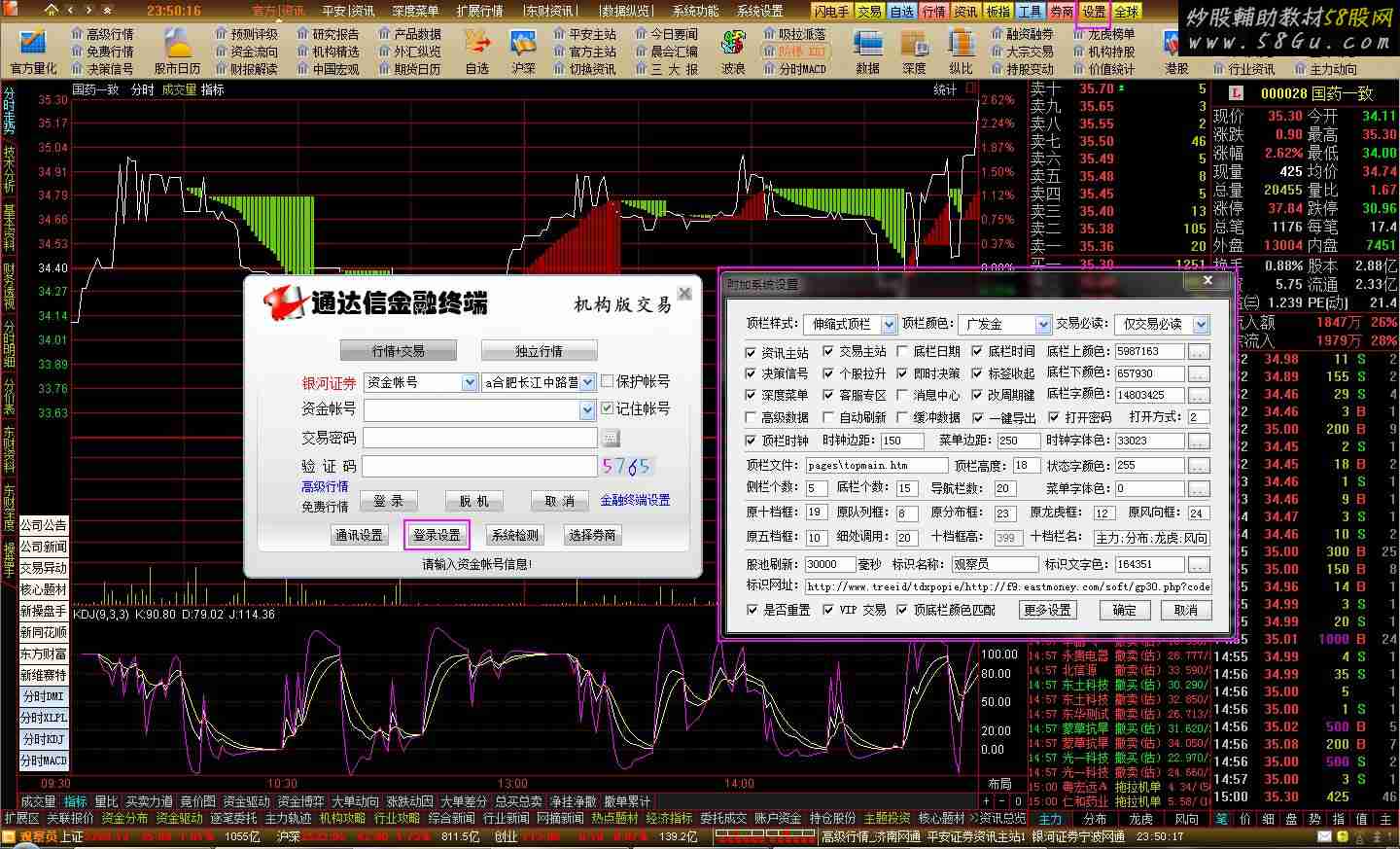The height and width of the screenshot is (849, 1400).
Task: Open the 深度菜单 menu
Action: pyautogui.click(x=415, y=11)
